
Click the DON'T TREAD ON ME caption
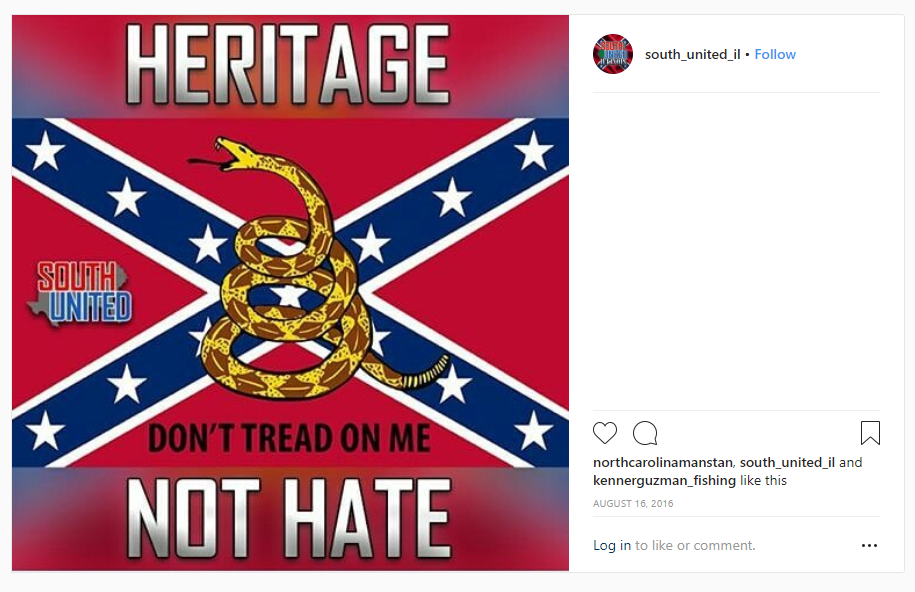289,438
